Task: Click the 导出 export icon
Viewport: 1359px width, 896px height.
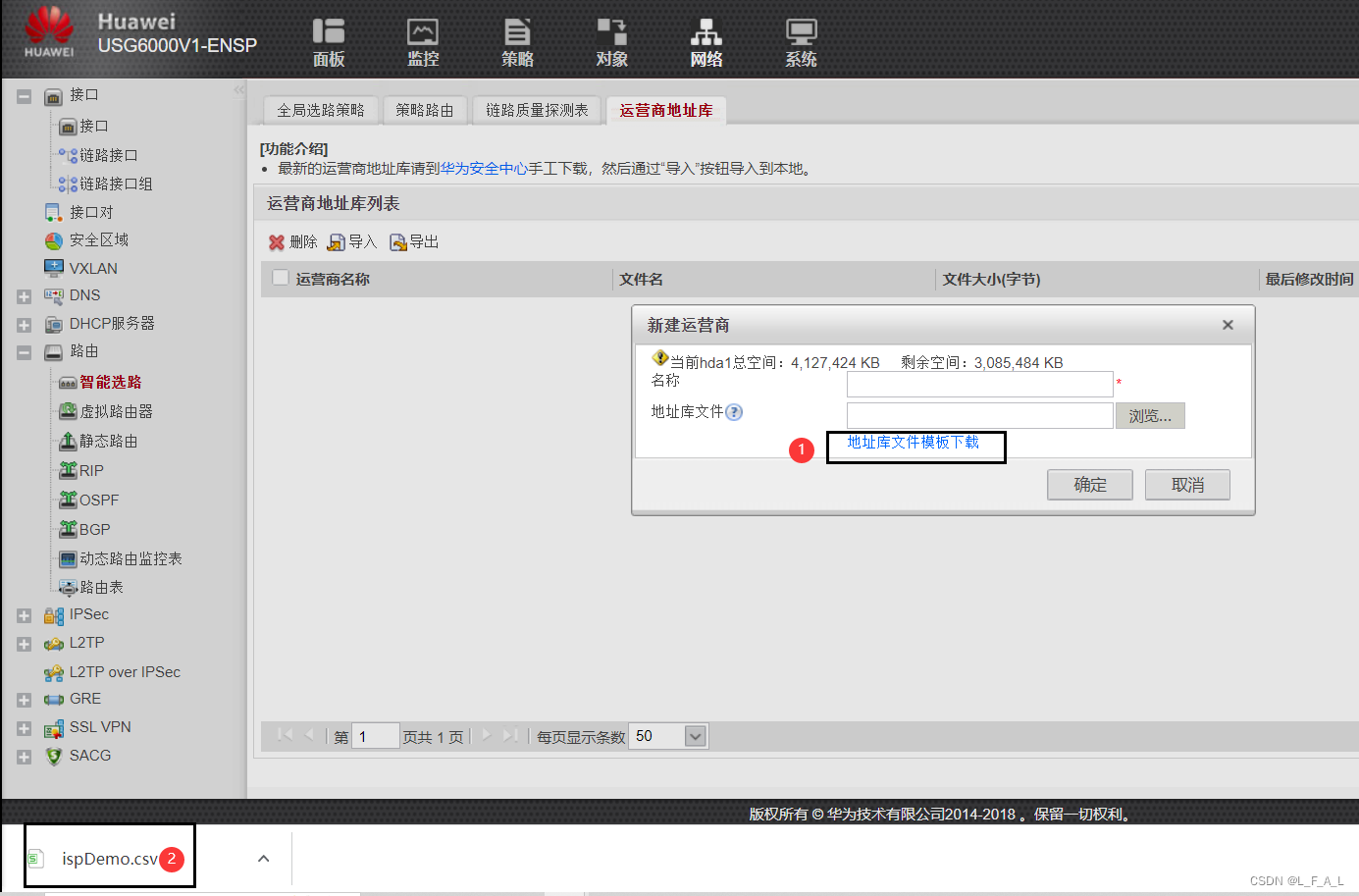Action: 413,241
